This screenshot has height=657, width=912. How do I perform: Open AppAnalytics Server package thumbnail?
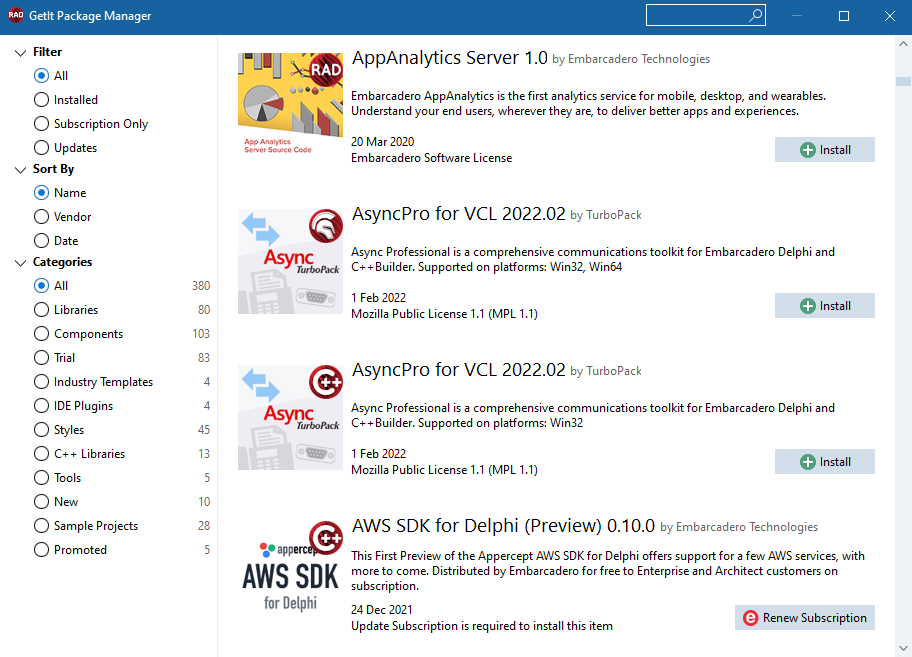(x=290, y=105)
